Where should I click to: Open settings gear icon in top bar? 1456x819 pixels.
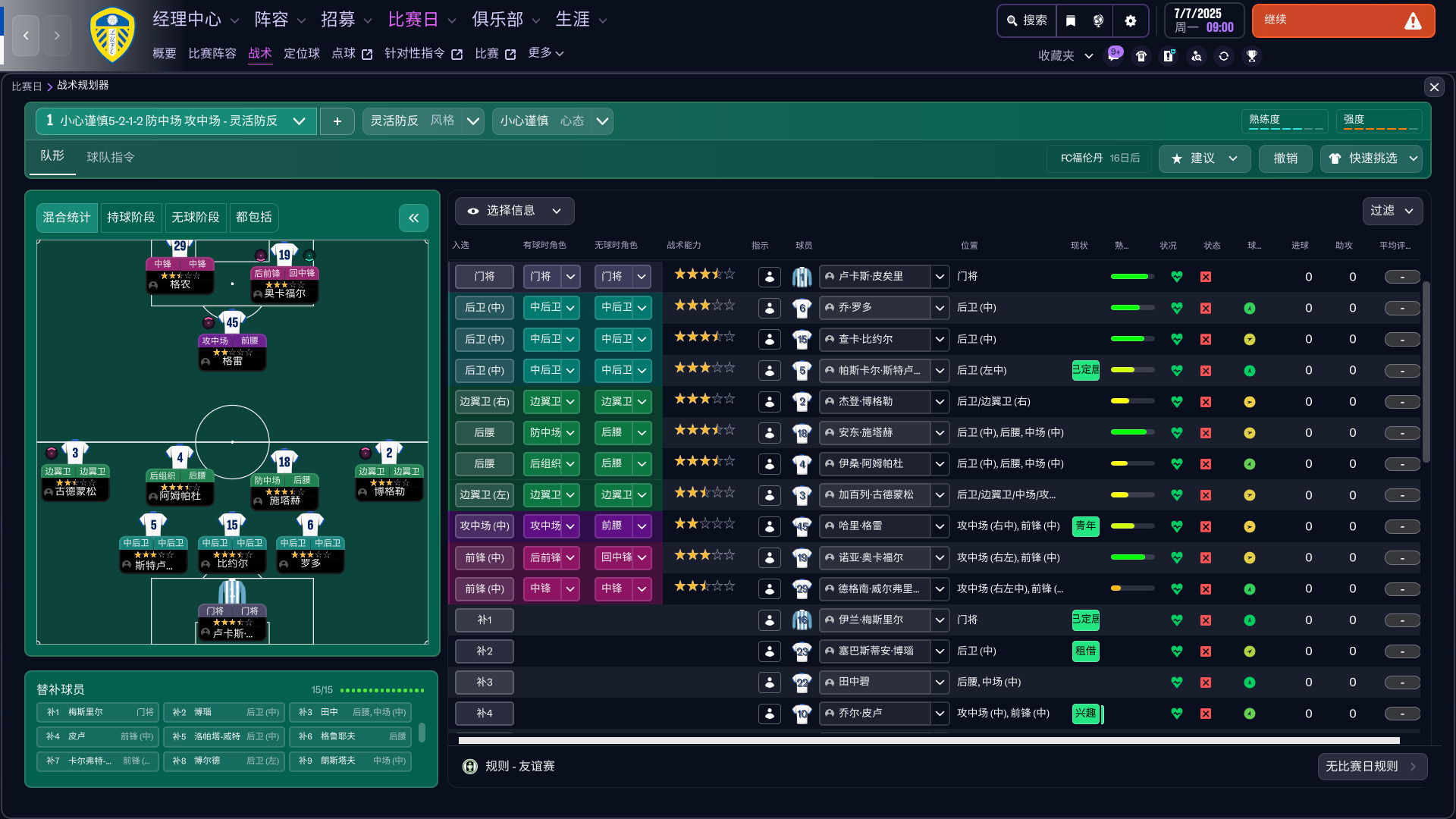click(x=1130, y=20)
